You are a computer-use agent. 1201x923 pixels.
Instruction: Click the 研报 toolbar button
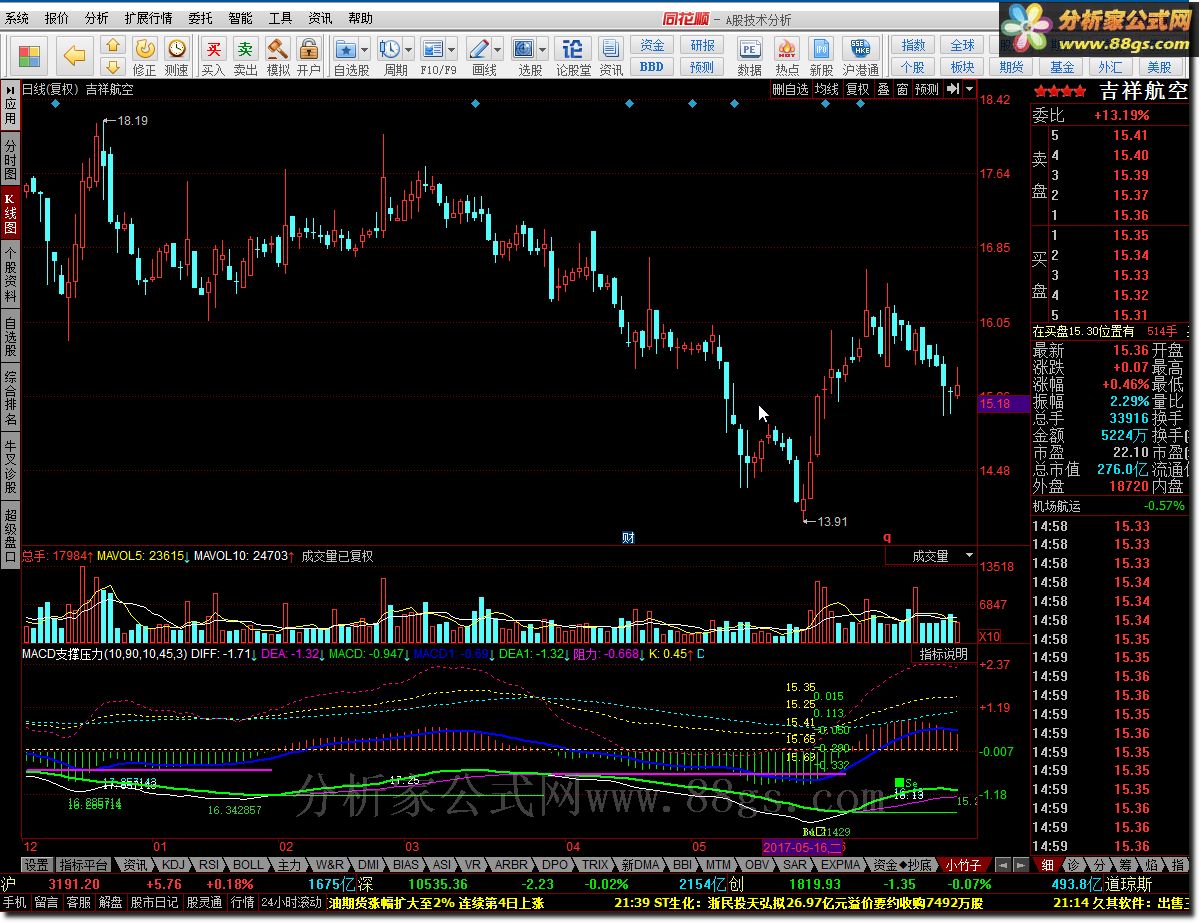[703, 46]
